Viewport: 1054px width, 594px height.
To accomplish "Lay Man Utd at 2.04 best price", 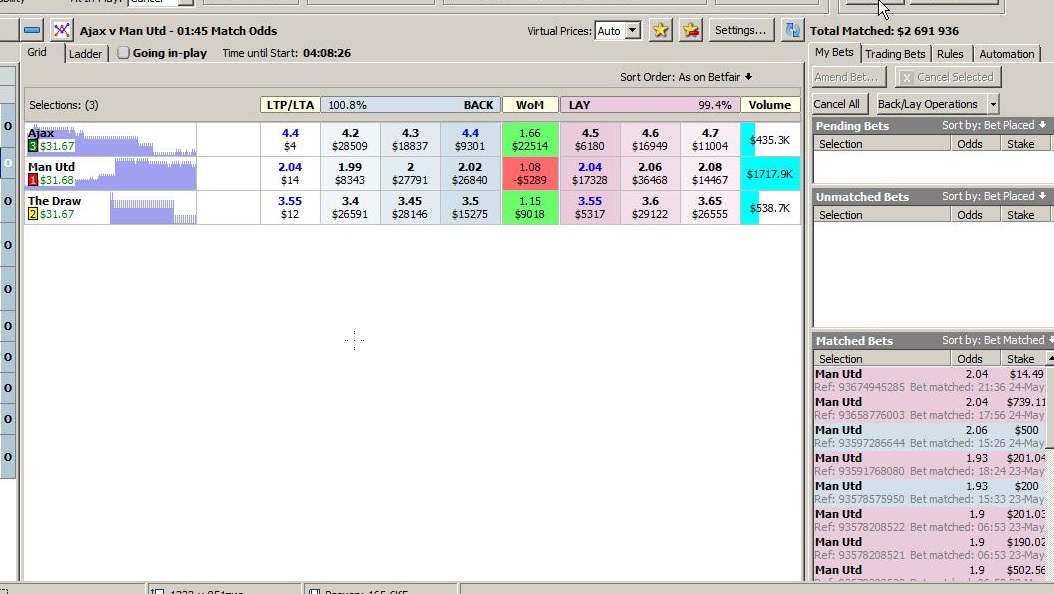I will 590,173.
